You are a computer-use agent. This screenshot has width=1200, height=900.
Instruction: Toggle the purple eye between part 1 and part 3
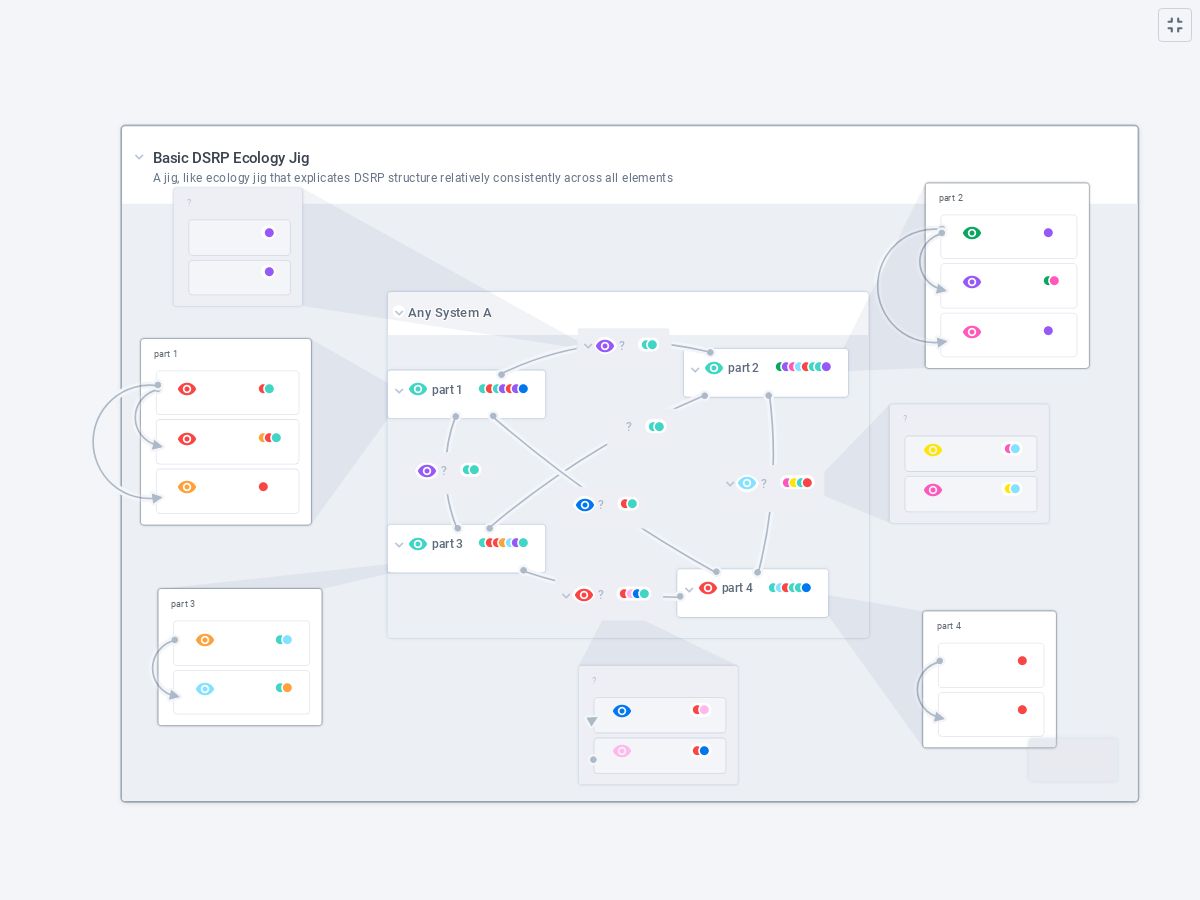tap(427, 471)
